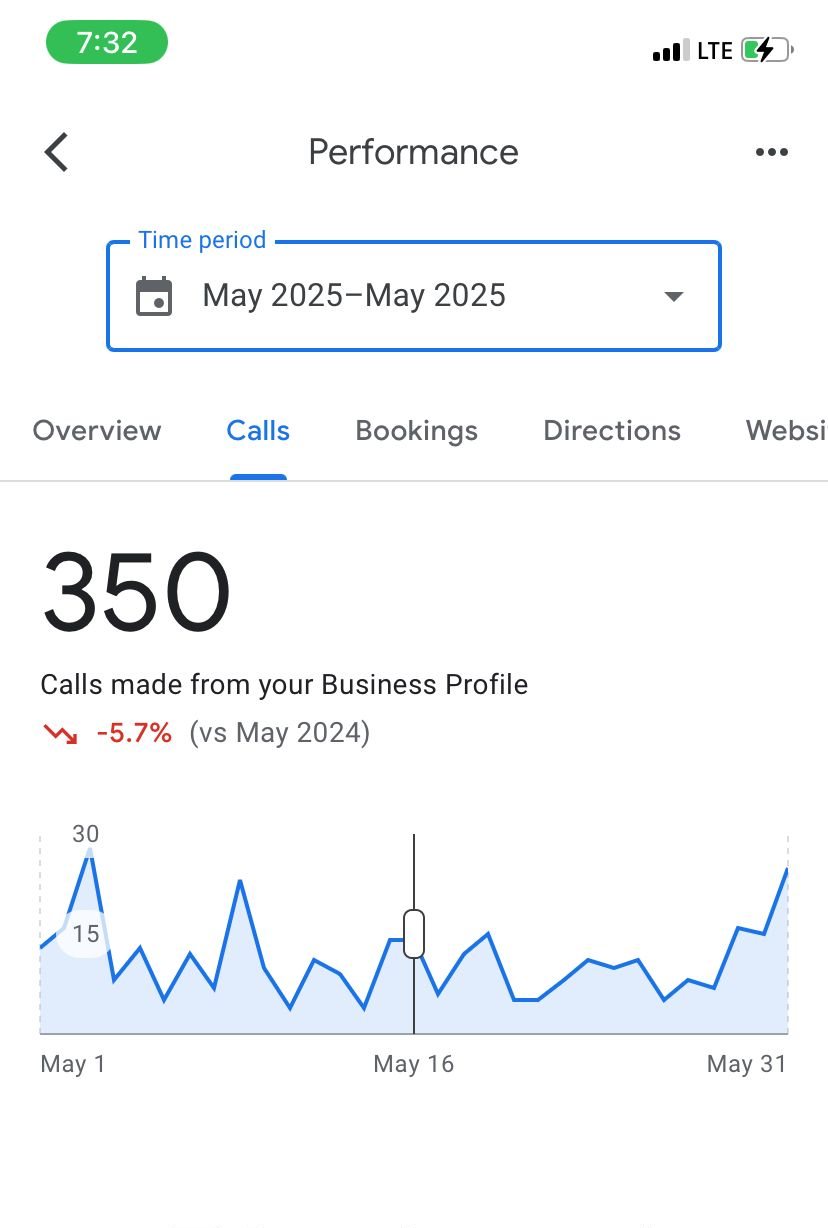
Task: Tap the green 7:32 time pill
Action: tap(107, 43)
